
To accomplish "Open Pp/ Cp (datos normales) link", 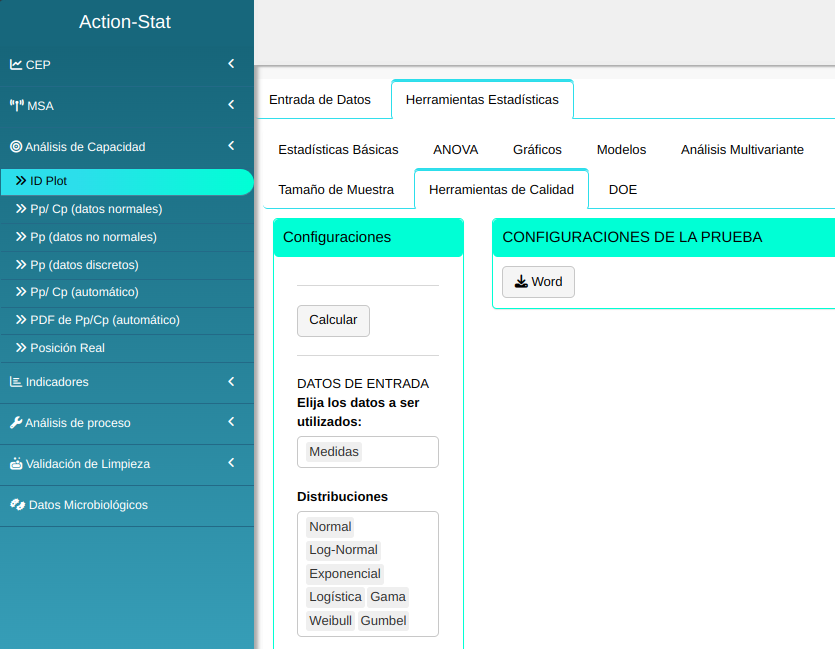I will [96, 209].
